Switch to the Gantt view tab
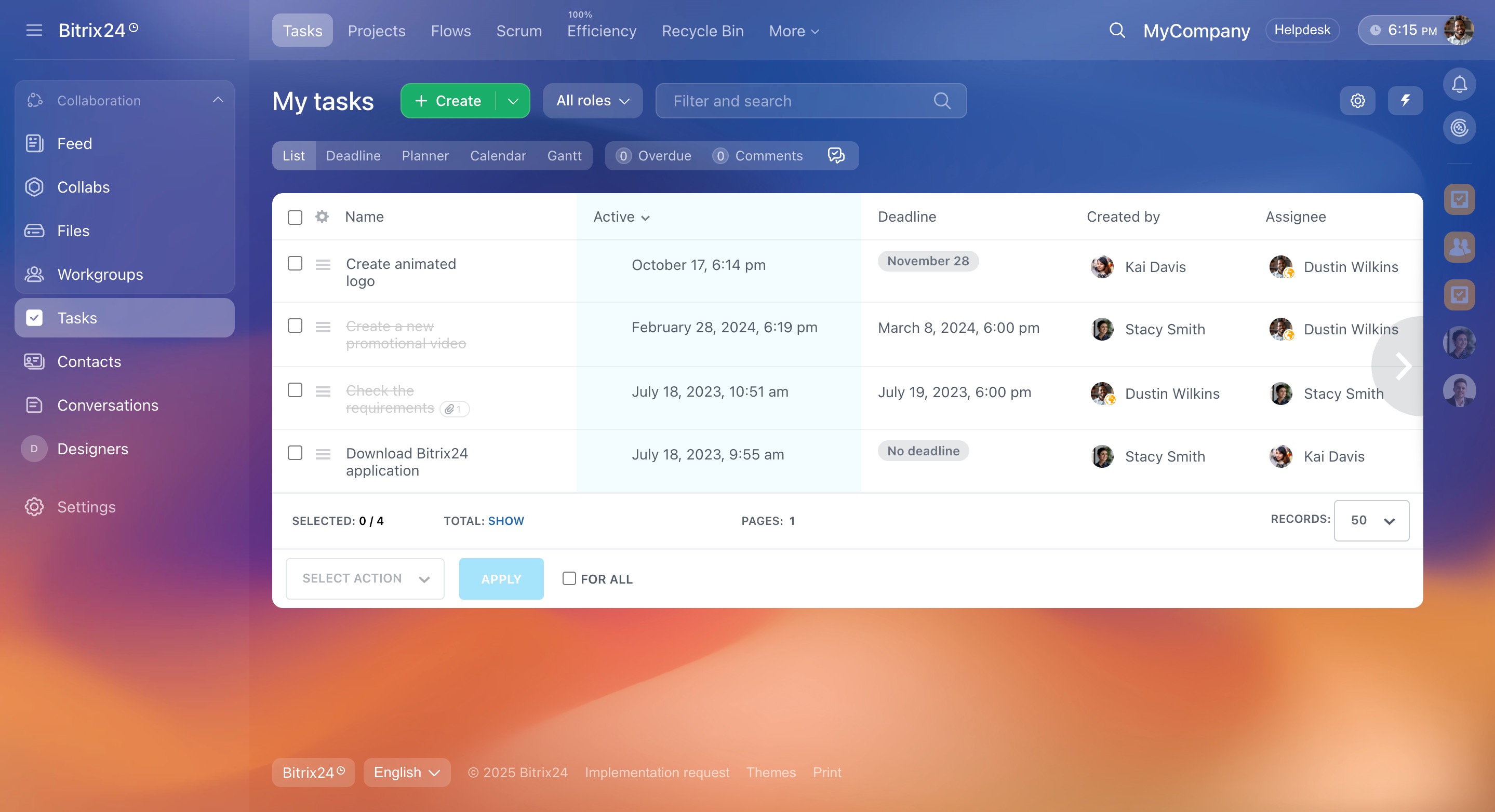The image size is (1495, 812). [x=564, y=155]
